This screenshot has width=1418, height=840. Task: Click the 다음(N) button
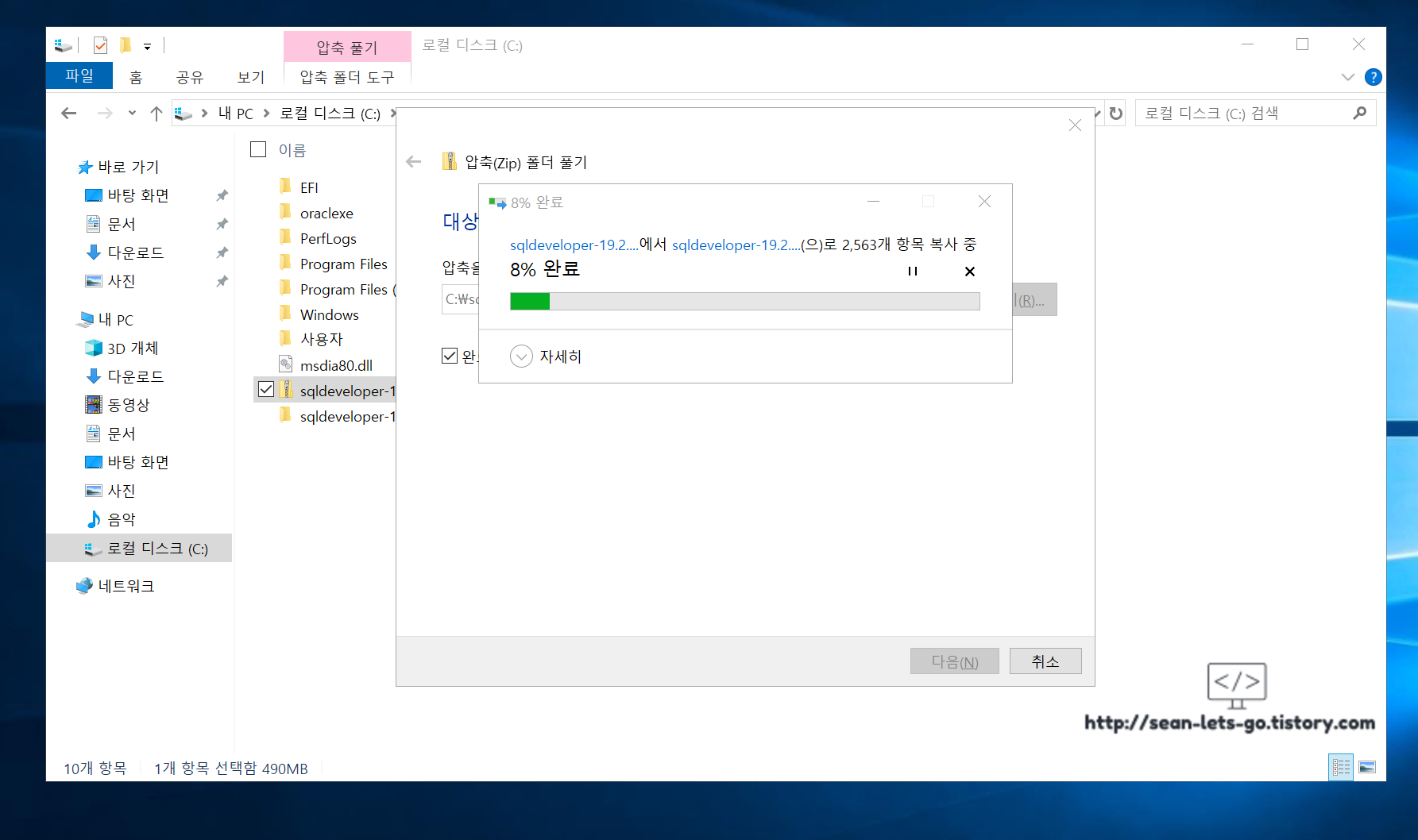click(x=954, y=661)
